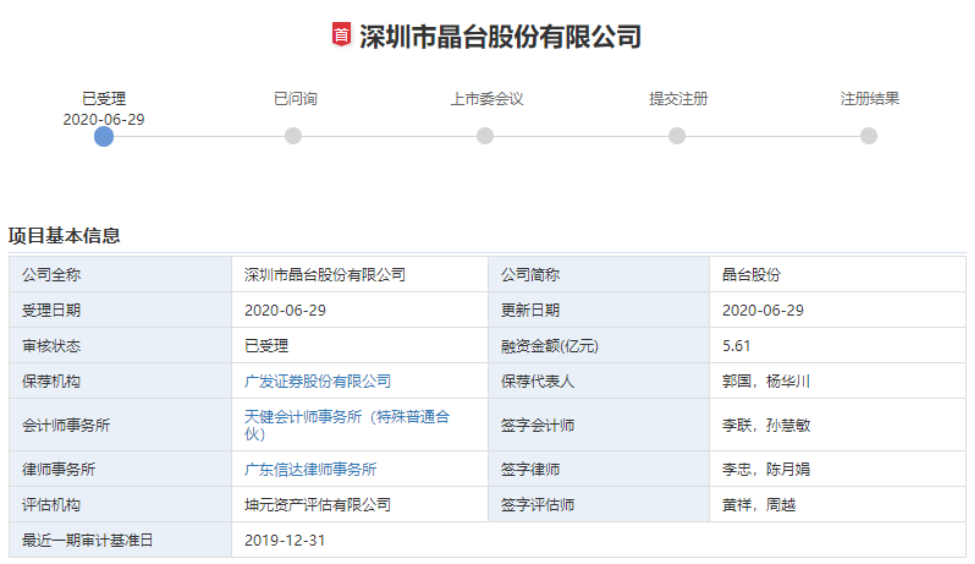The height and width of the screenshot is (564, 975).
Task: Click the 签字会计师 label cell
Action: click(599, 425)
